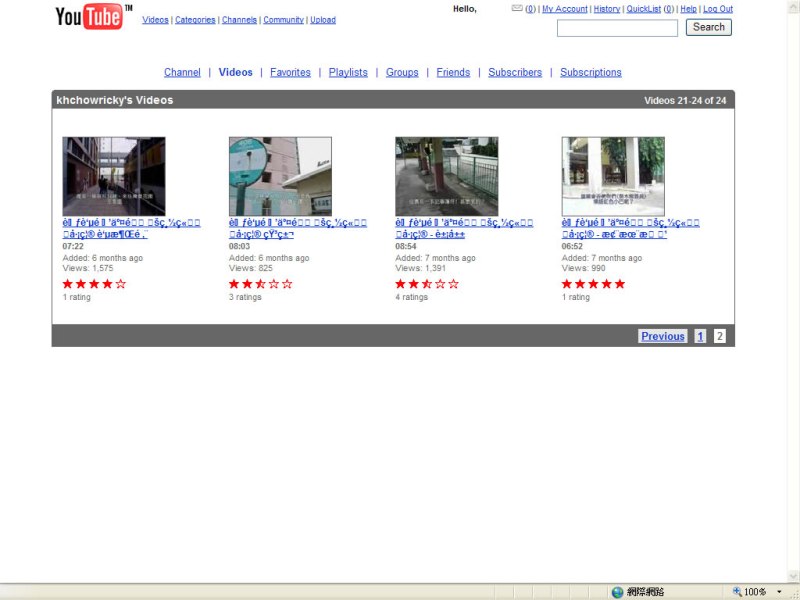Open the QuickList link
This screenshot has height=600, width=800.
click(x=643, y=9)
